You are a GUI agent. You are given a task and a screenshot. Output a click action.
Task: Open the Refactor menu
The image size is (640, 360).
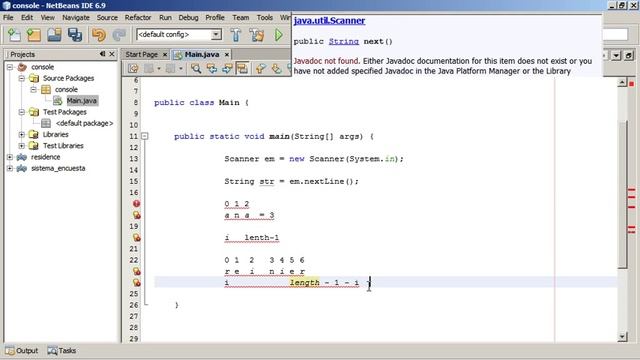pos(138,18)
